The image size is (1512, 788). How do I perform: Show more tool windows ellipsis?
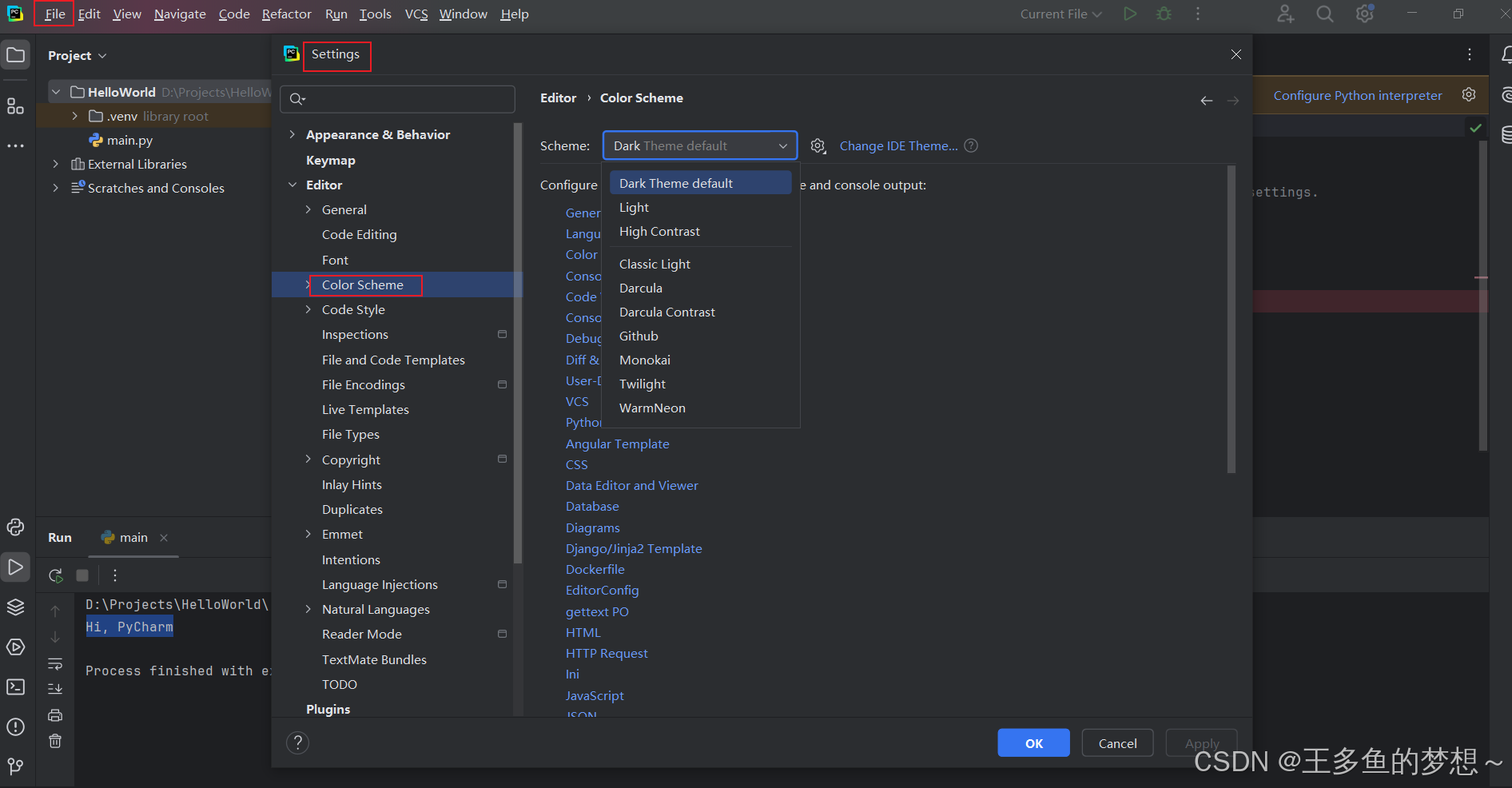click(15, 146)
